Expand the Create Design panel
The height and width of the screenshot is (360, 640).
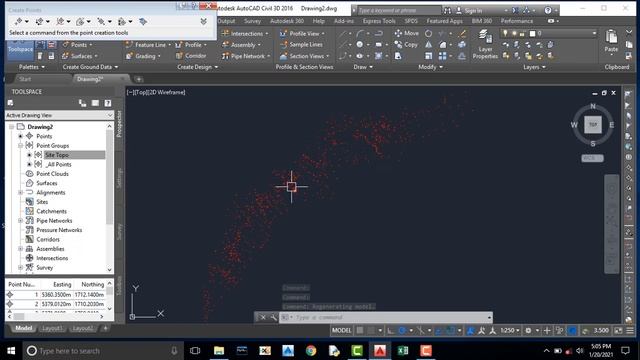[198, 67]
